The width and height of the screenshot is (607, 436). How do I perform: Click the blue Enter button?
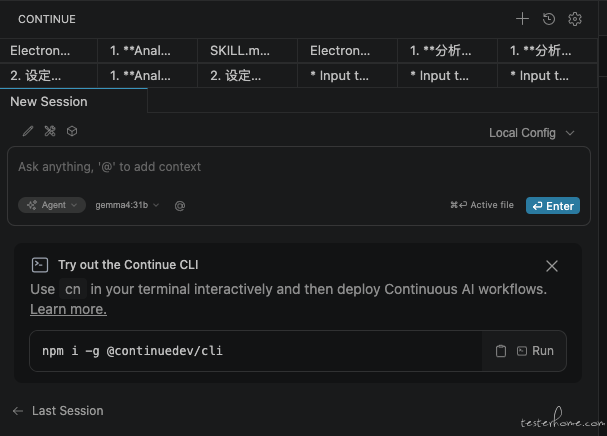pos(552,206)
